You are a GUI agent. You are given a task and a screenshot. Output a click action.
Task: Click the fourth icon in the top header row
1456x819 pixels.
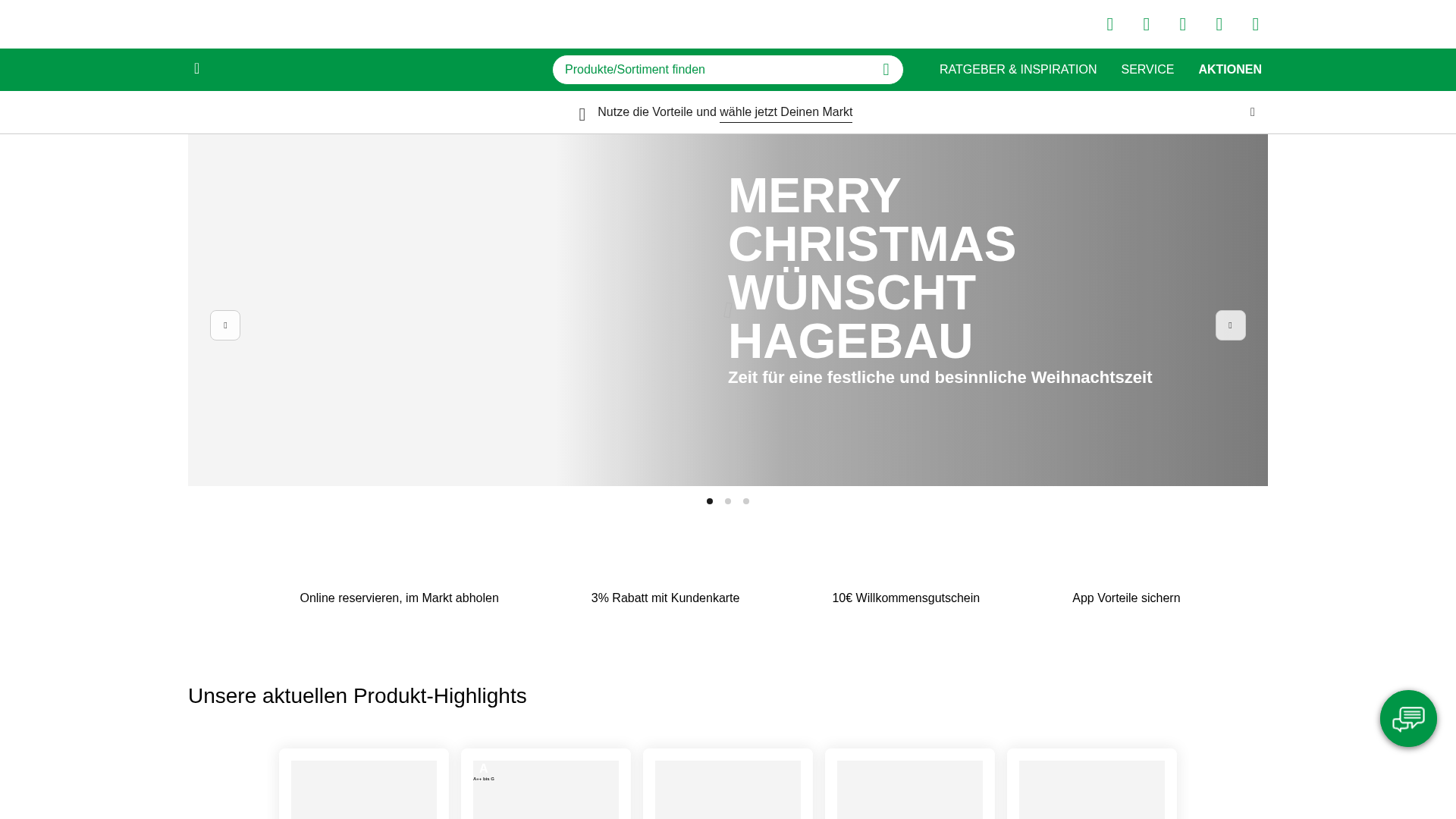[1219, 24]
